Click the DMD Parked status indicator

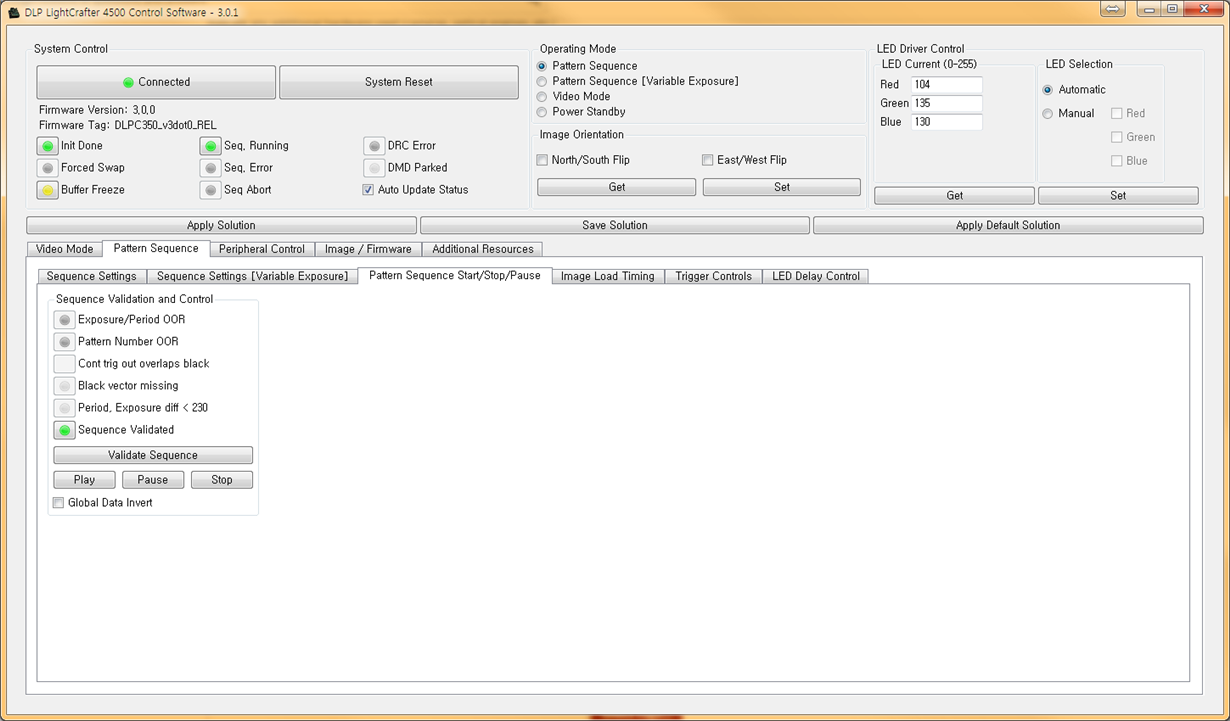tap(374, 168)
